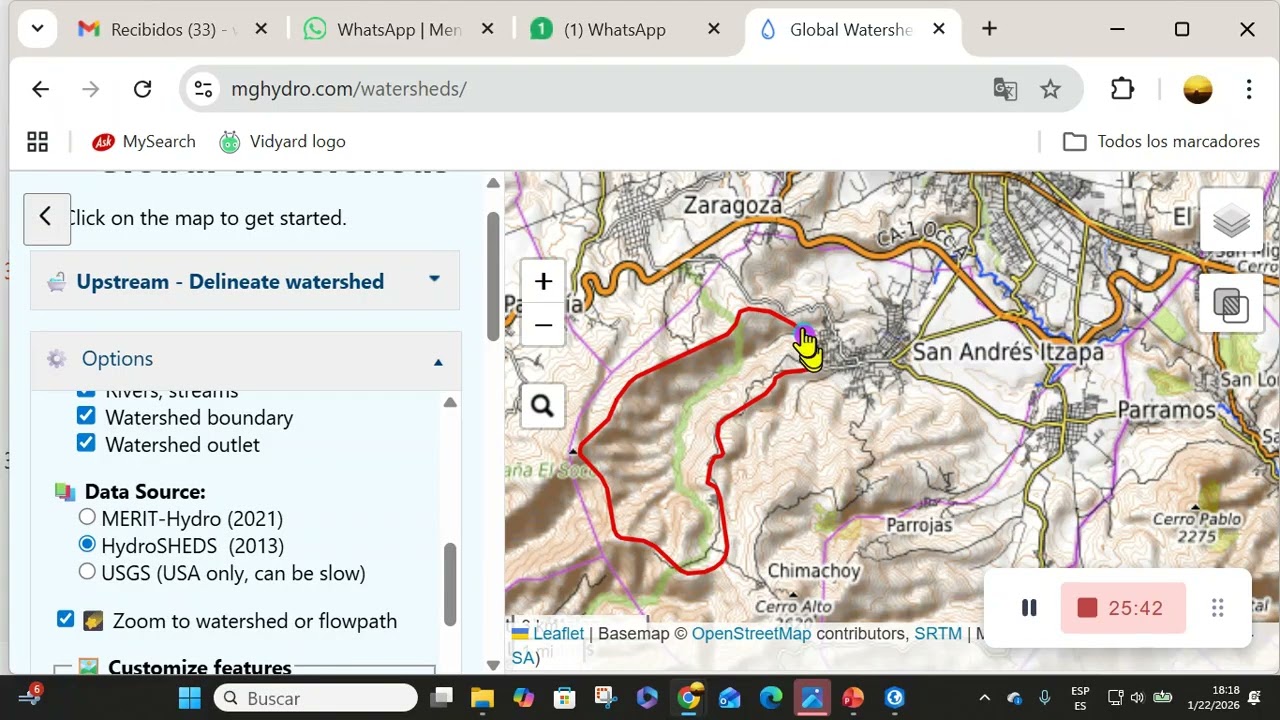This screenshot has height=720, width=1280.
Task: Grab the recording widget drag handle
Action: 1217,608
